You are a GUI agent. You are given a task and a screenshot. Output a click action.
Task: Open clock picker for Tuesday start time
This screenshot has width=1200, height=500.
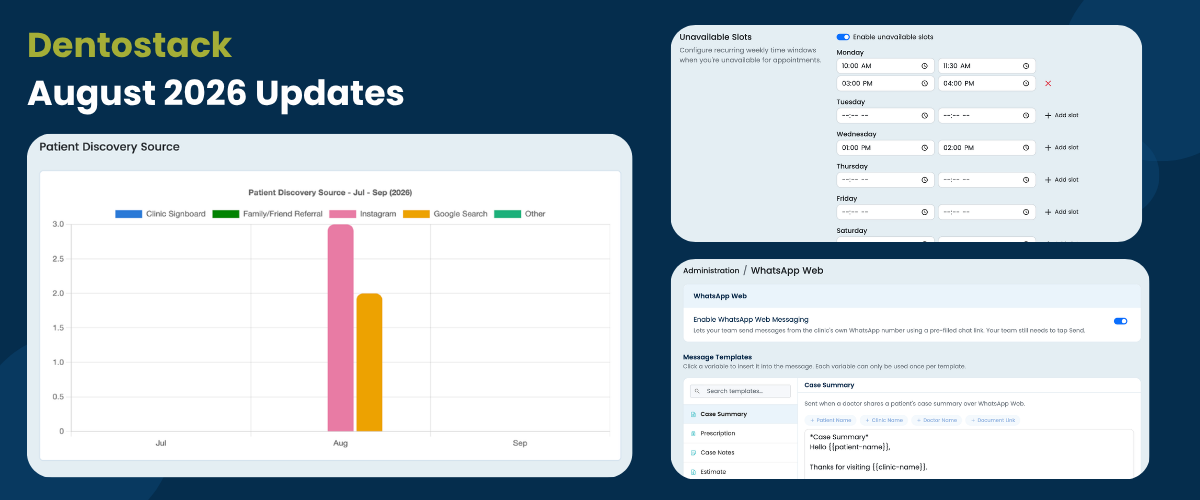(x=925, y=115)
